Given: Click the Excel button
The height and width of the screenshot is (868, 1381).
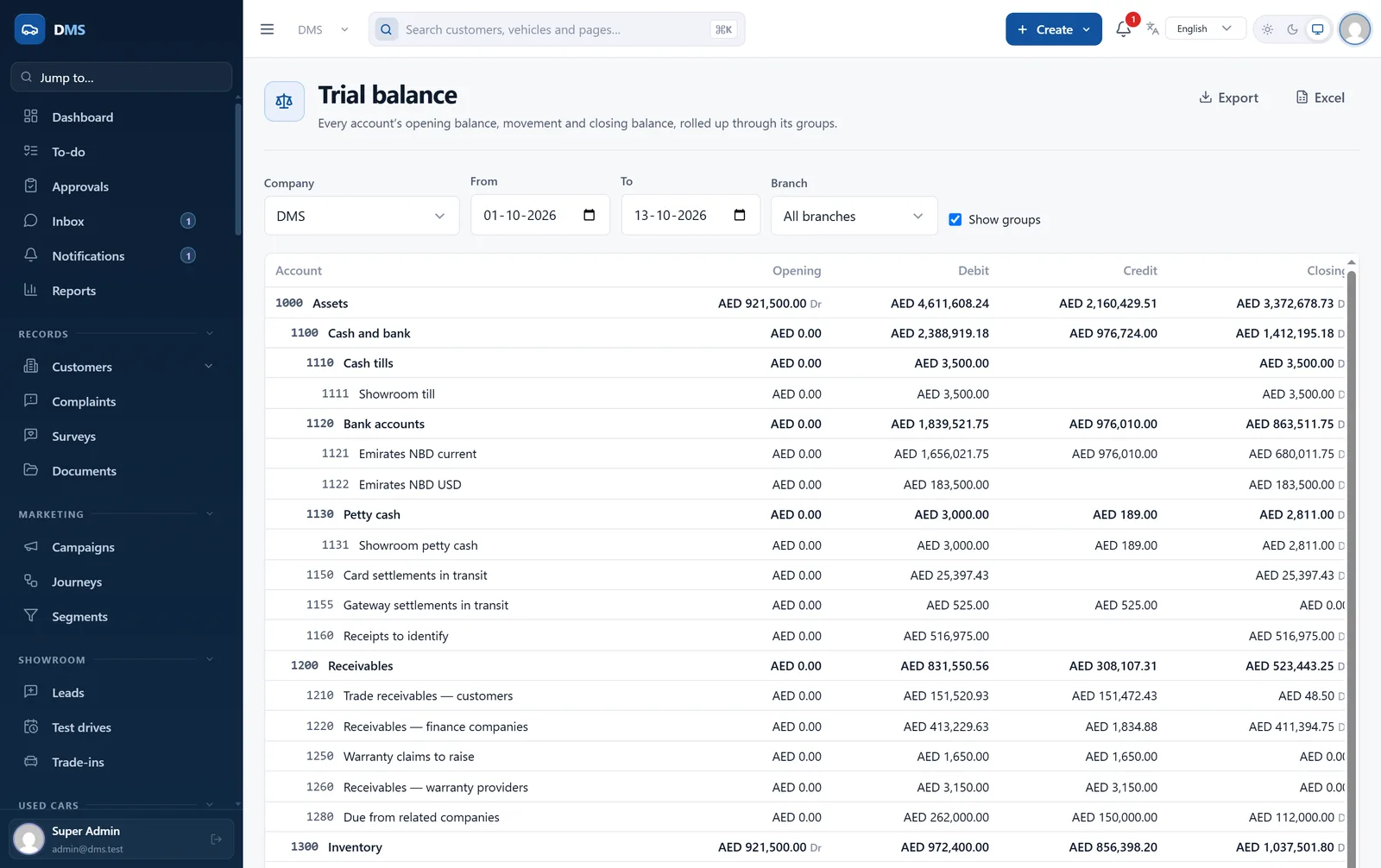Looking at the screenshot, I should (x=1320, y=97).
